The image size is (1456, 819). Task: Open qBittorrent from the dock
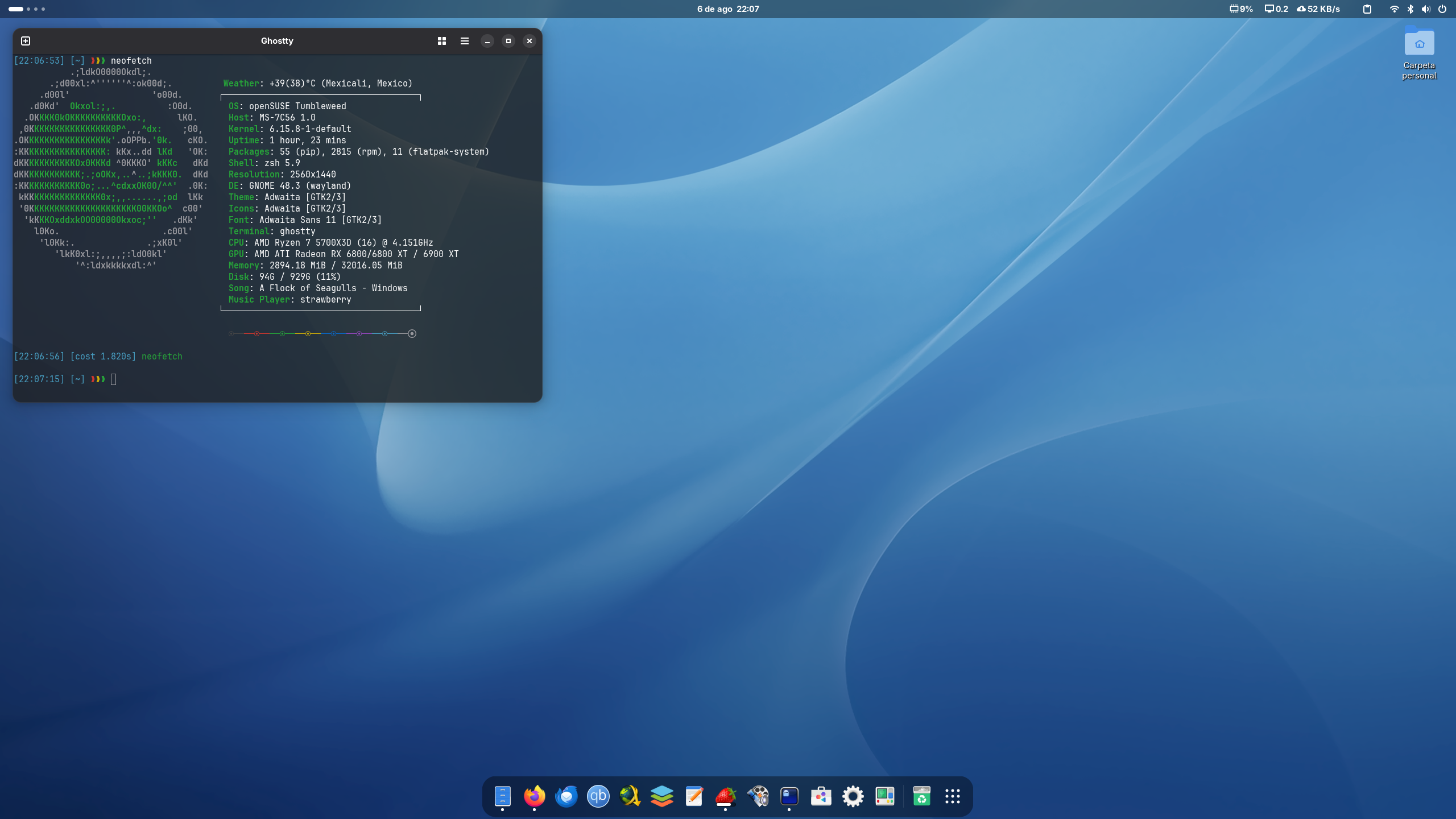click(598, 796)
